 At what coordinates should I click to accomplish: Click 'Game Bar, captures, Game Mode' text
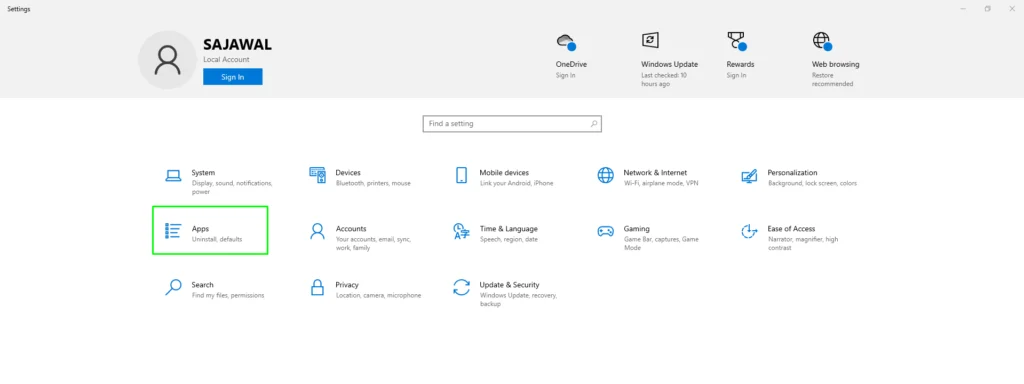click(661, 244)
